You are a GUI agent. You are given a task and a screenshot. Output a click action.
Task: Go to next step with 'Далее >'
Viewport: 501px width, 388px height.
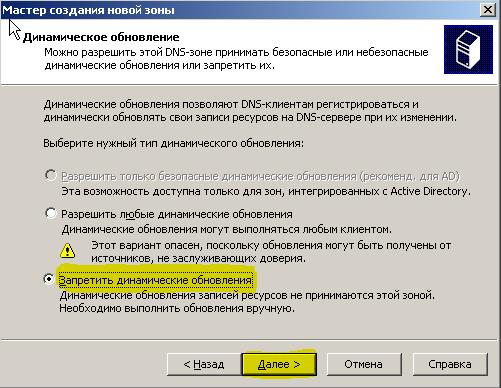point(279,364)
